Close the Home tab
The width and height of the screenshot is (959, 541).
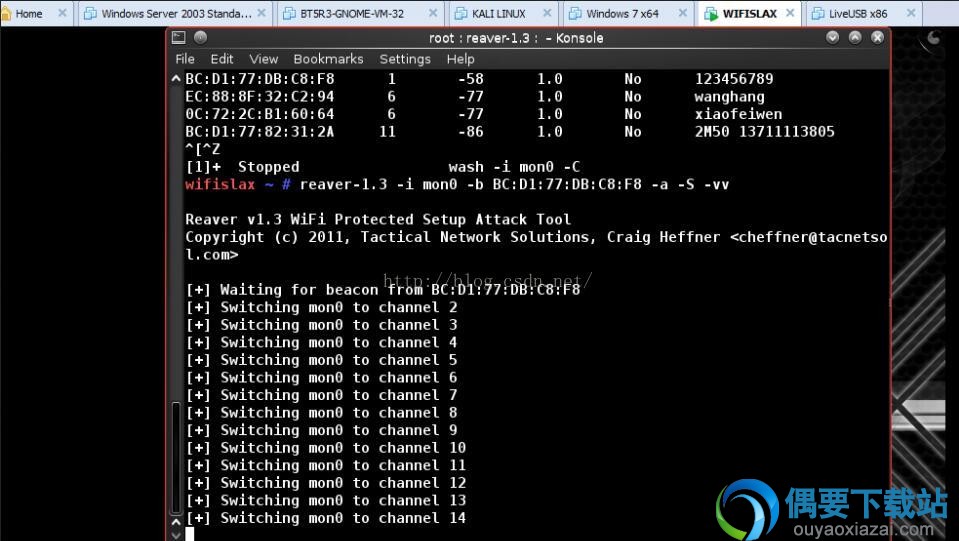coord(62,13)
